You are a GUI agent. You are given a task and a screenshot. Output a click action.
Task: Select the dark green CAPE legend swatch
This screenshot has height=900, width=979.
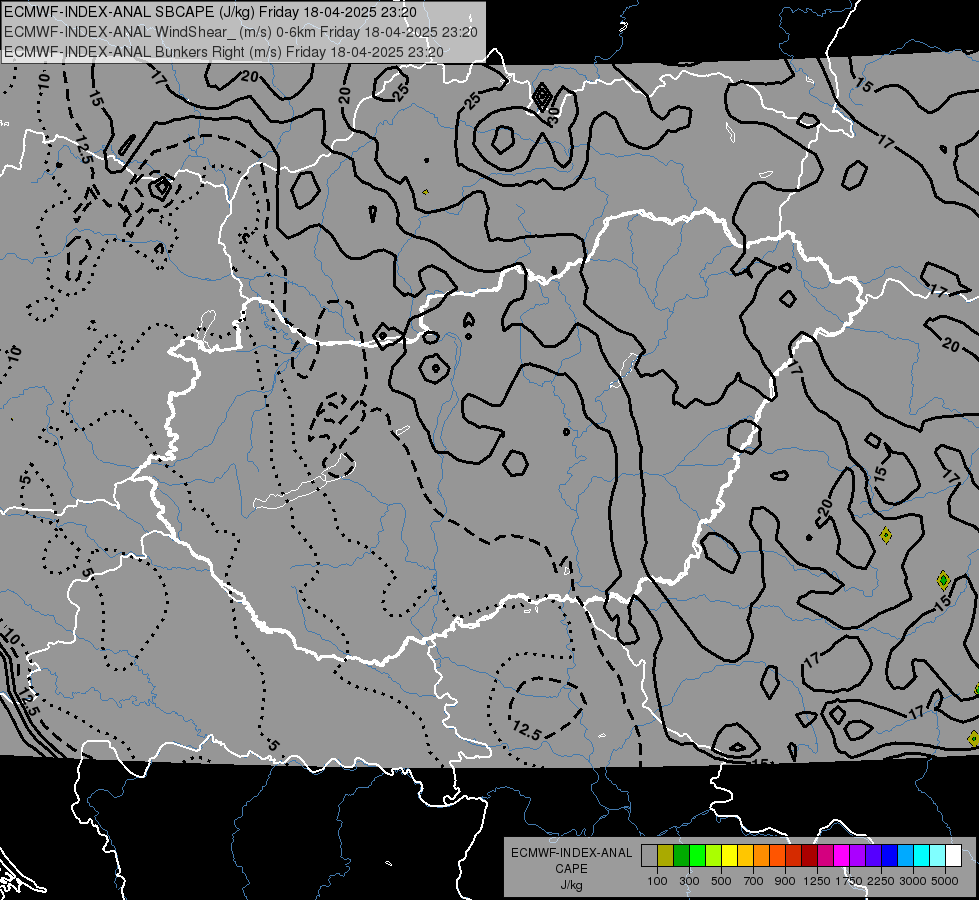pyautogui.click(x=681, y=856)
